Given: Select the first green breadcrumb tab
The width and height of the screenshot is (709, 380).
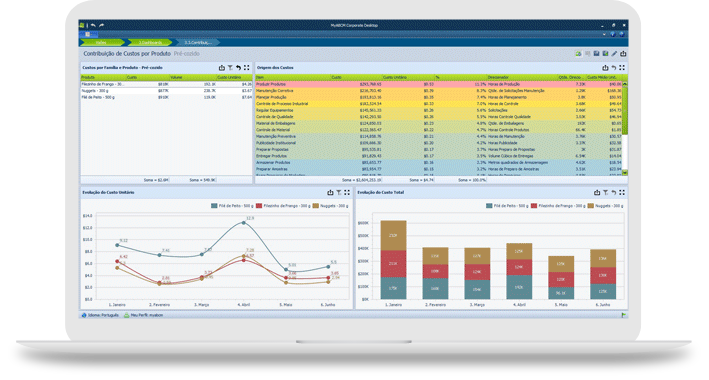Looking at the screenshot, I should point(101,43).
